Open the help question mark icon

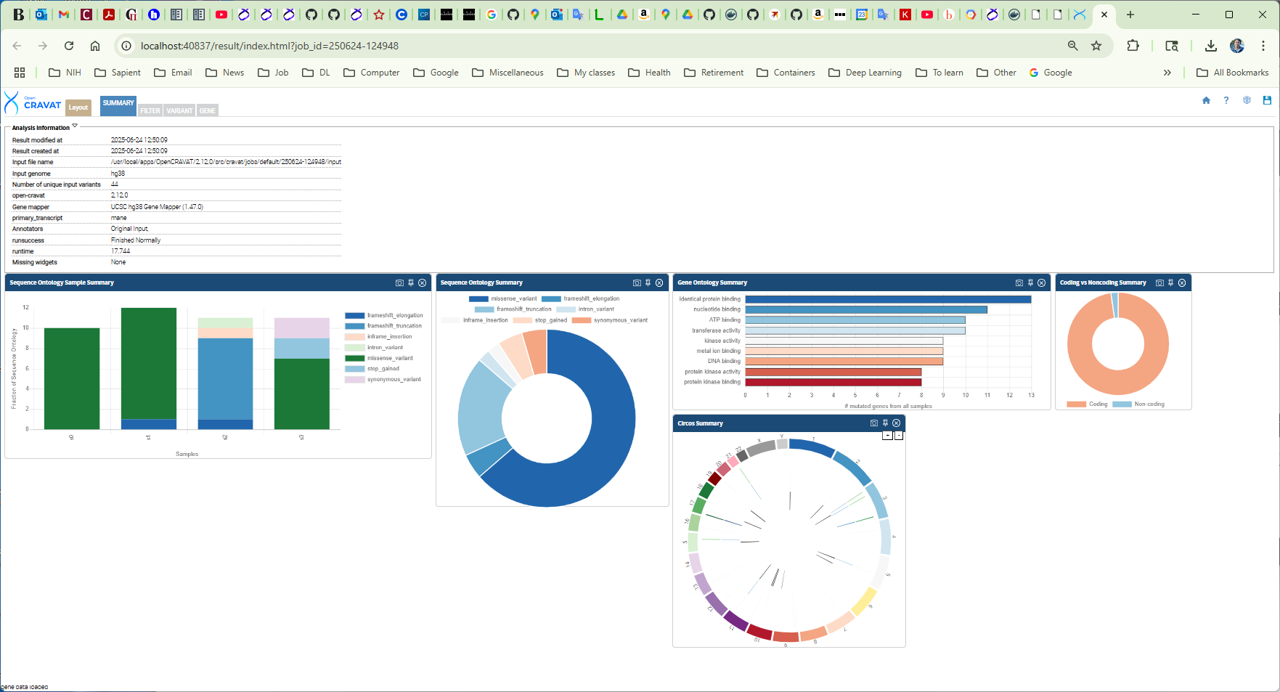coord(1226,100)
